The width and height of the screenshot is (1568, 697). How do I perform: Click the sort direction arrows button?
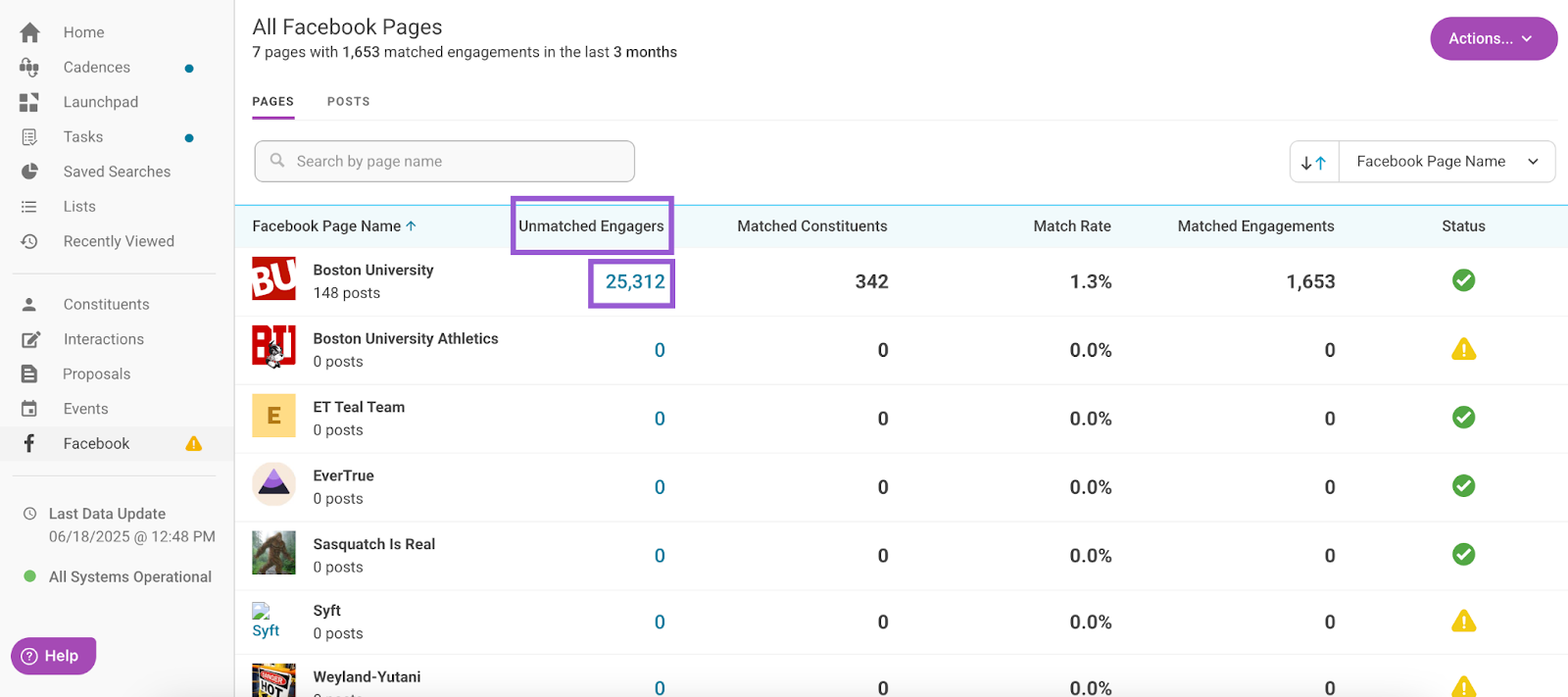(1314, 162)
